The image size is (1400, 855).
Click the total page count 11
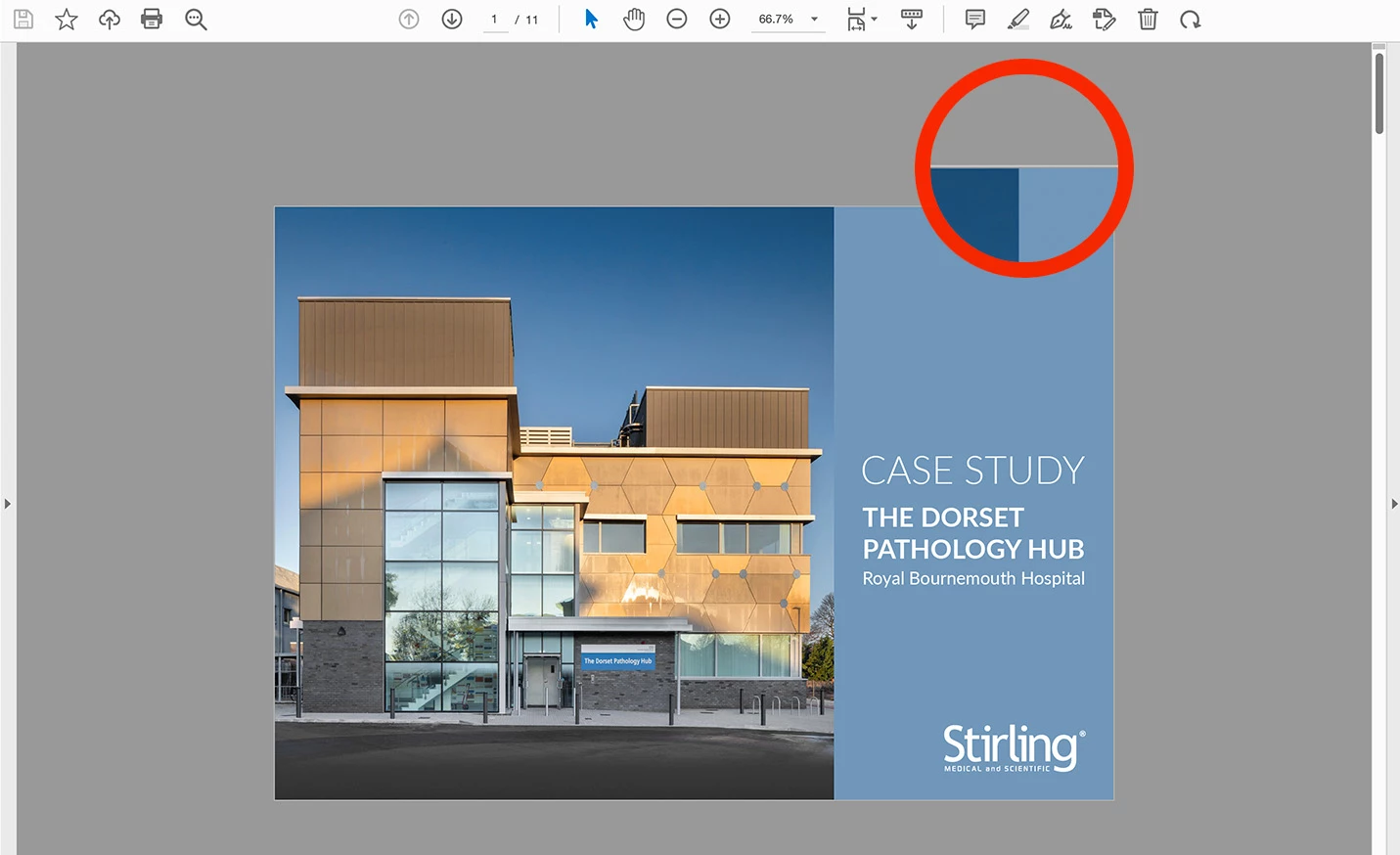tap(532, 20)
